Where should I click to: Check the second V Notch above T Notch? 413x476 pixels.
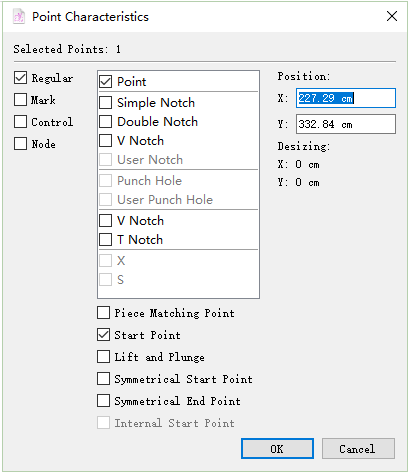[106, 221]
